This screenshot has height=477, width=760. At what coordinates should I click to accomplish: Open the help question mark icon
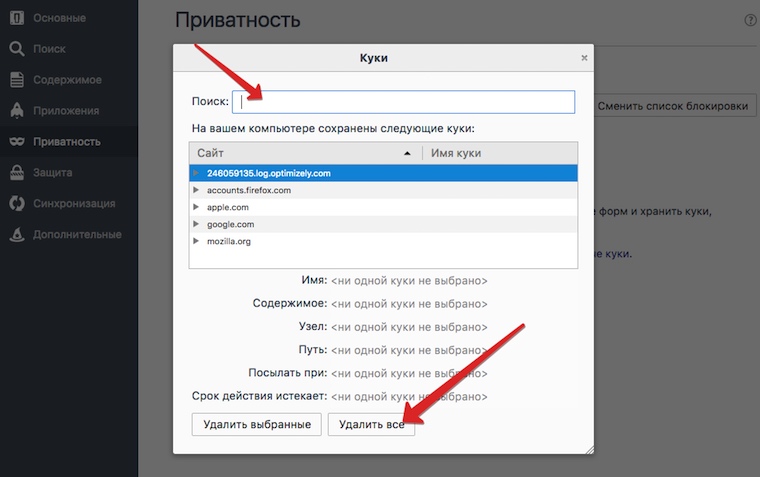(750, 20)
